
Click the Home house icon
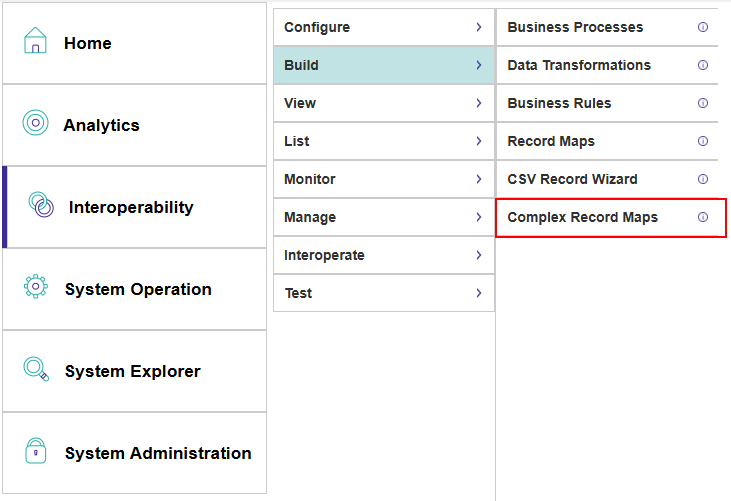pos(35,42)
